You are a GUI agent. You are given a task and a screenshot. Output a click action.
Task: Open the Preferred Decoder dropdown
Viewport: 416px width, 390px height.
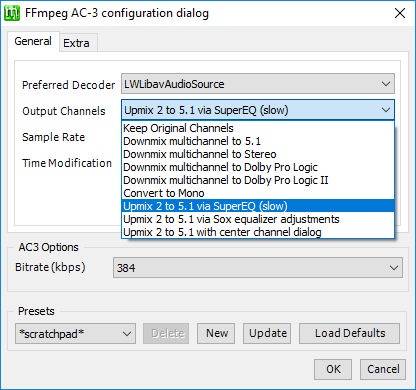258,84
